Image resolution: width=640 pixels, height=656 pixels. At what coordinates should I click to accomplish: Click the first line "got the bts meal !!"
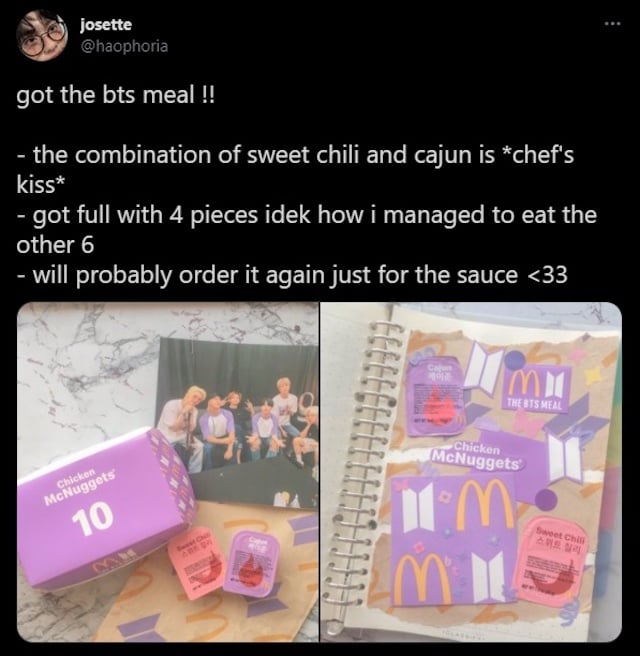click(115, 95)
